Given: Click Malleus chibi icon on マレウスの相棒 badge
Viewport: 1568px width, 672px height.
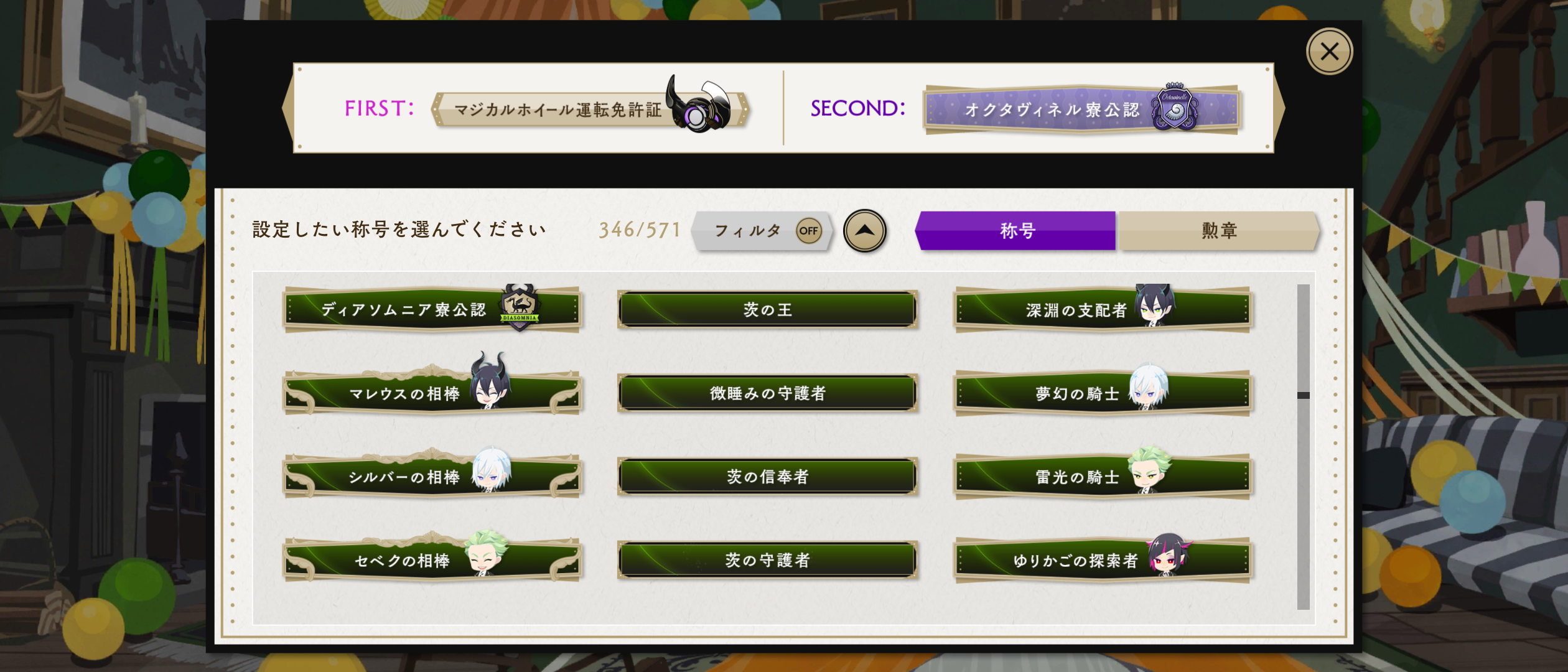Looking at the screenshot, I should pos(490,380).
